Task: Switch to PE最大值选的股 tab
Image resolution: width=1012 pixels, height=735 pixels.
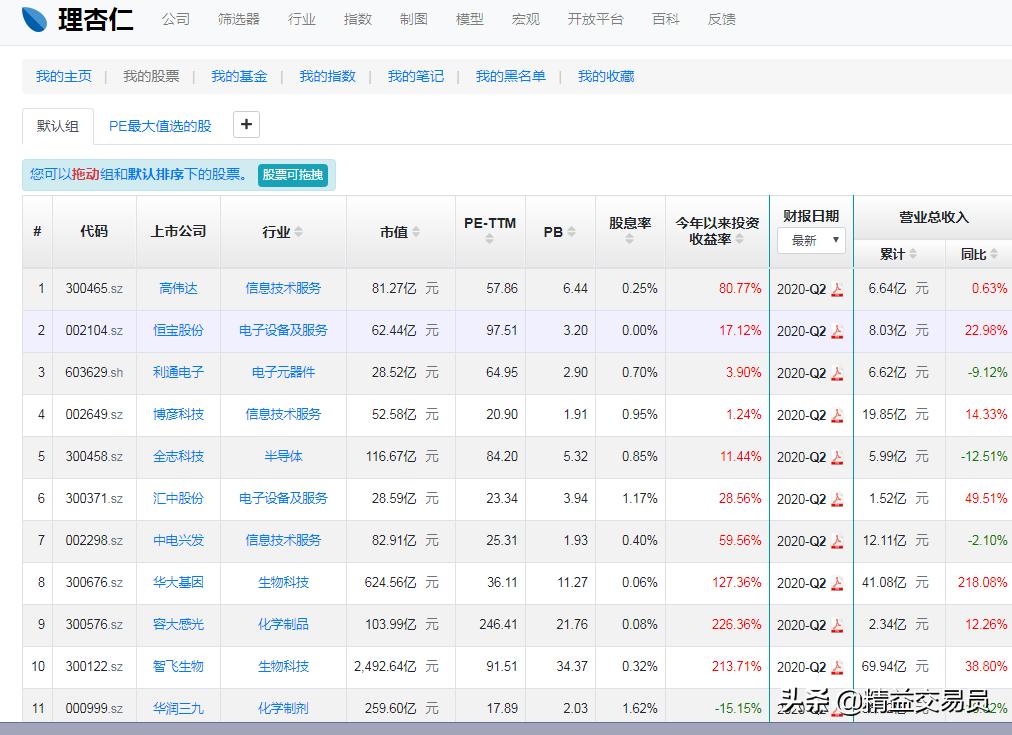Action: [160, 126]
